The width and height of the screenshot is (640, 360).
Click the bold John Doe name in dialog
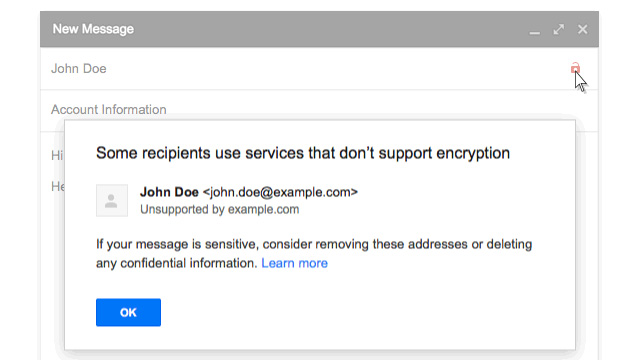169,192
